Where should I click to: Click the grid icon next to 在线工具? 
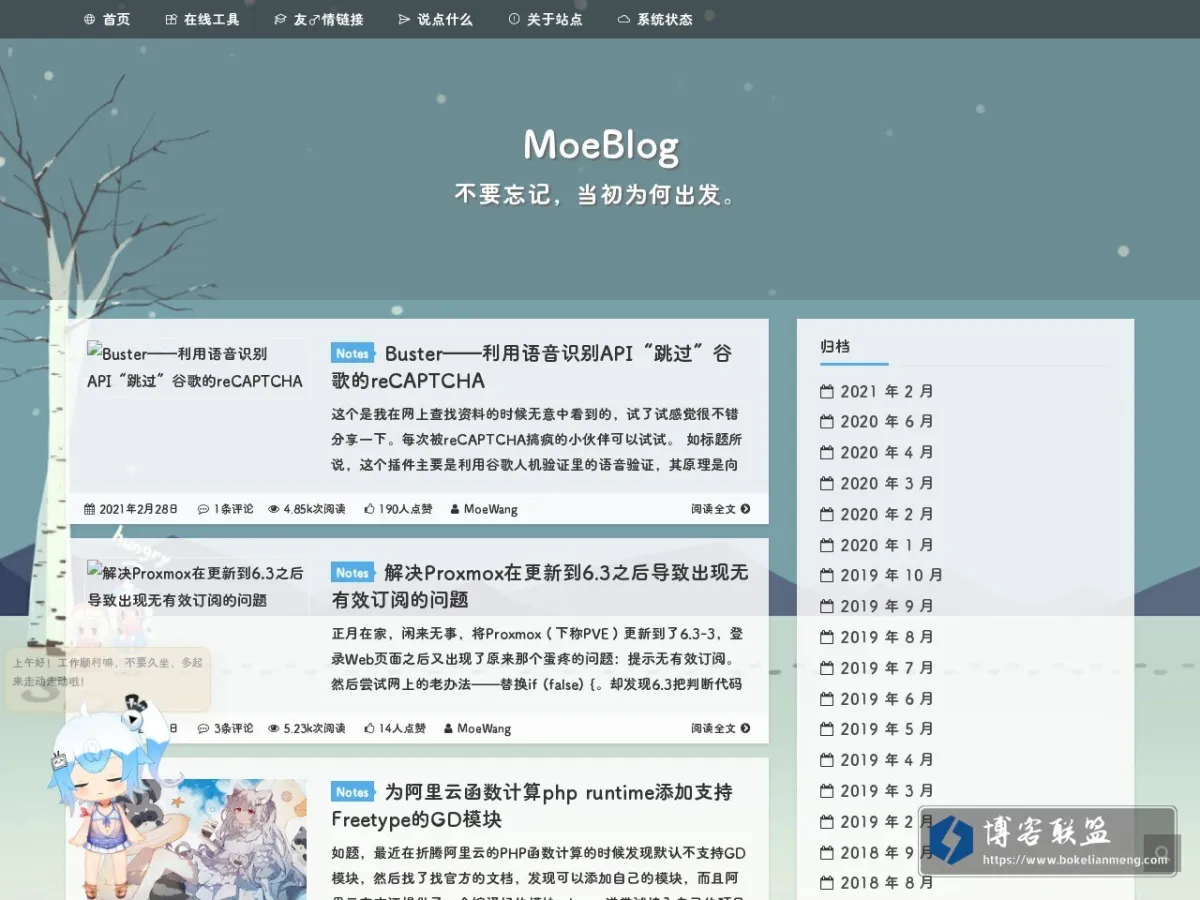(x=171, y=19)
